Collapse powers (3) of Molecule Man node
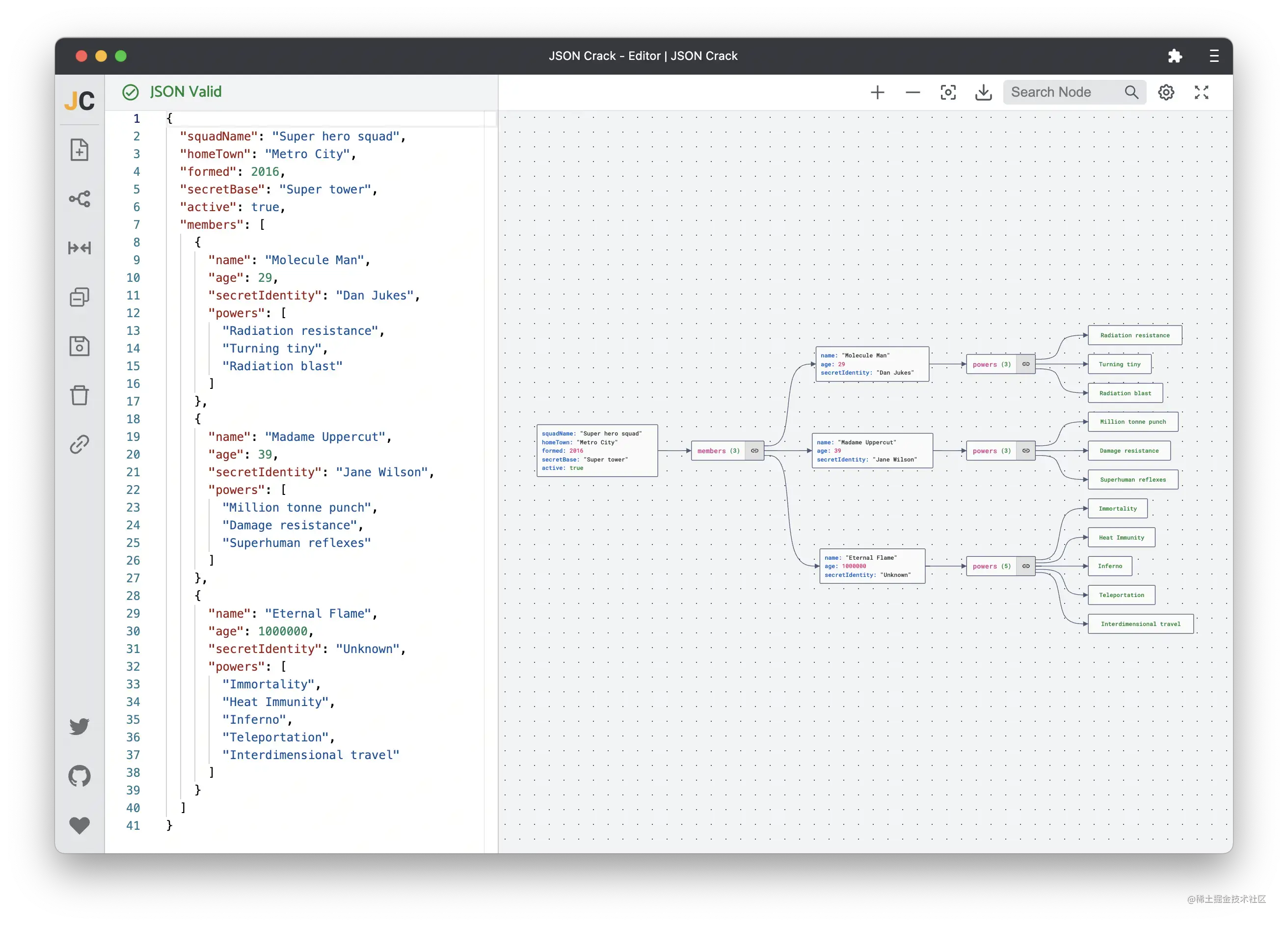The image size is (1288, 926). (x=1025, y=364)
